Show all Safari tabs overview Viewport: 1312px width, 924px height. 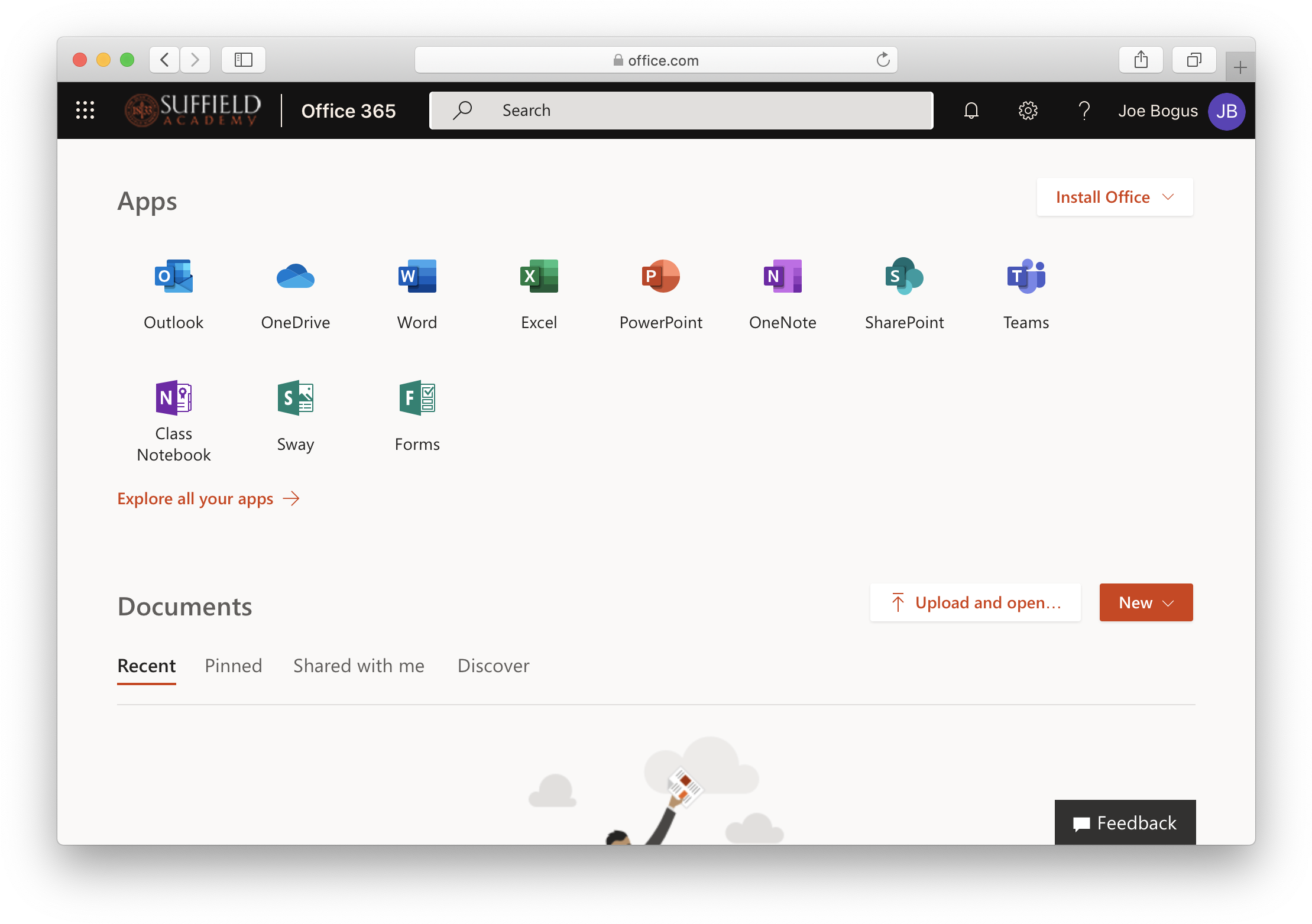1194,60
